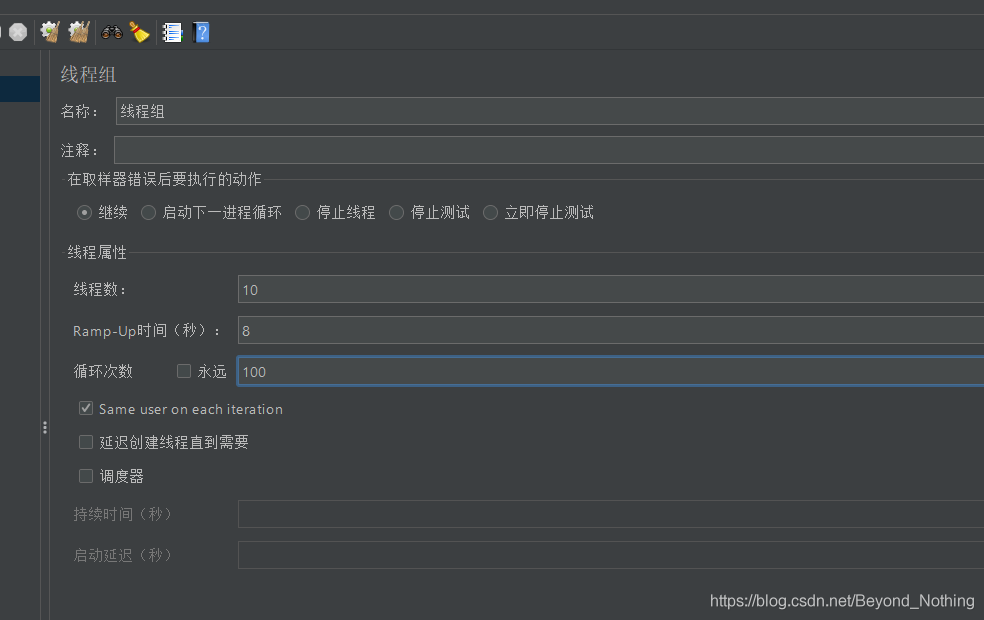Click the 持续时间（秒） field
Screen dimensions: 984x620
[x=611, y=514]
